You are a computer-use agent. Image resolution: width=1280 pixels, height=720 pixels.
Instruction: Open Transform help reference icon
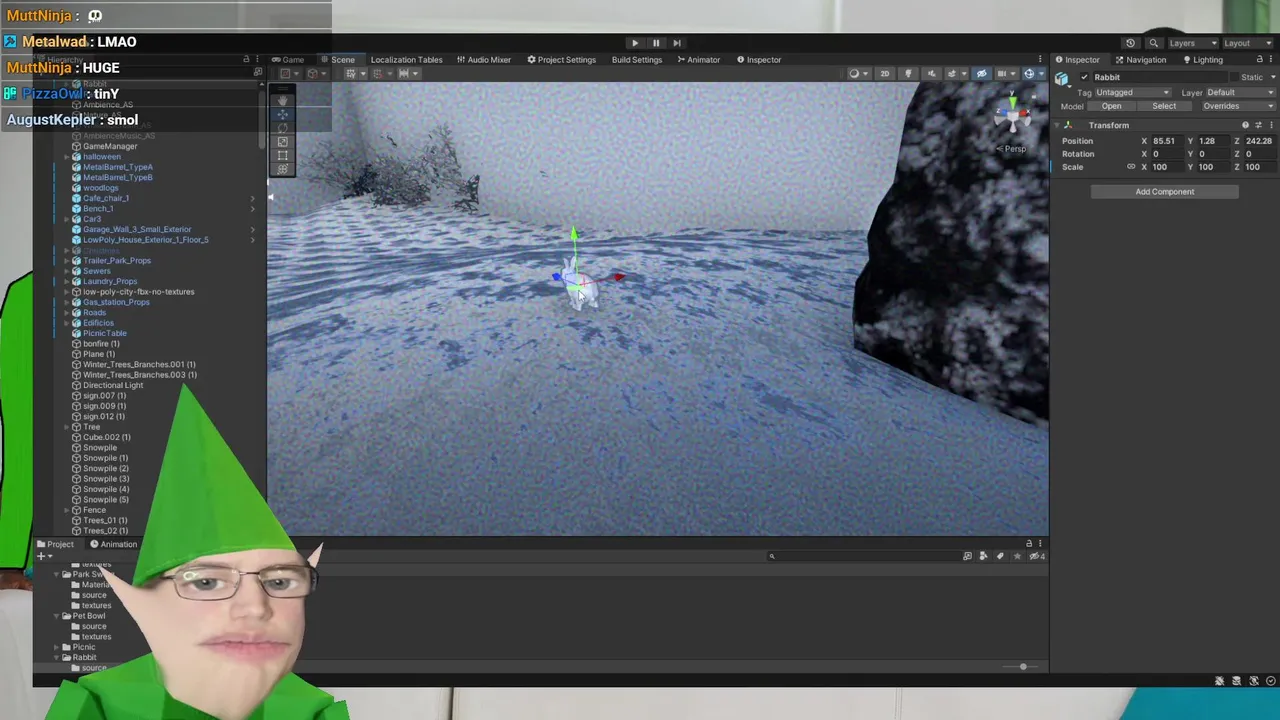(1245, 126)
